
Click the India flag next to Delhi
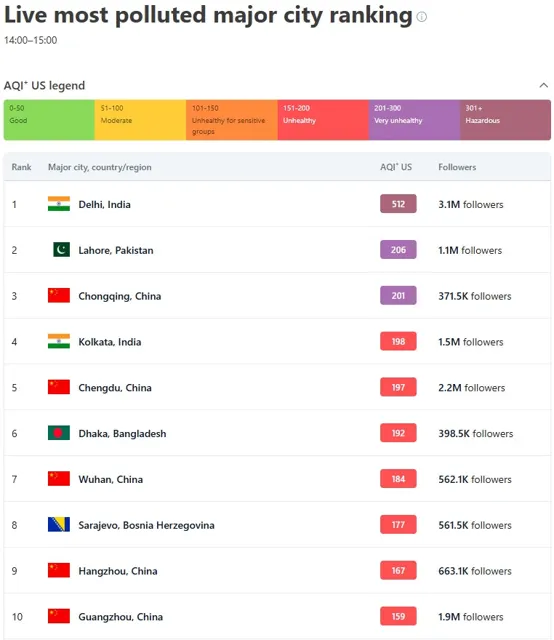[59, 204]
